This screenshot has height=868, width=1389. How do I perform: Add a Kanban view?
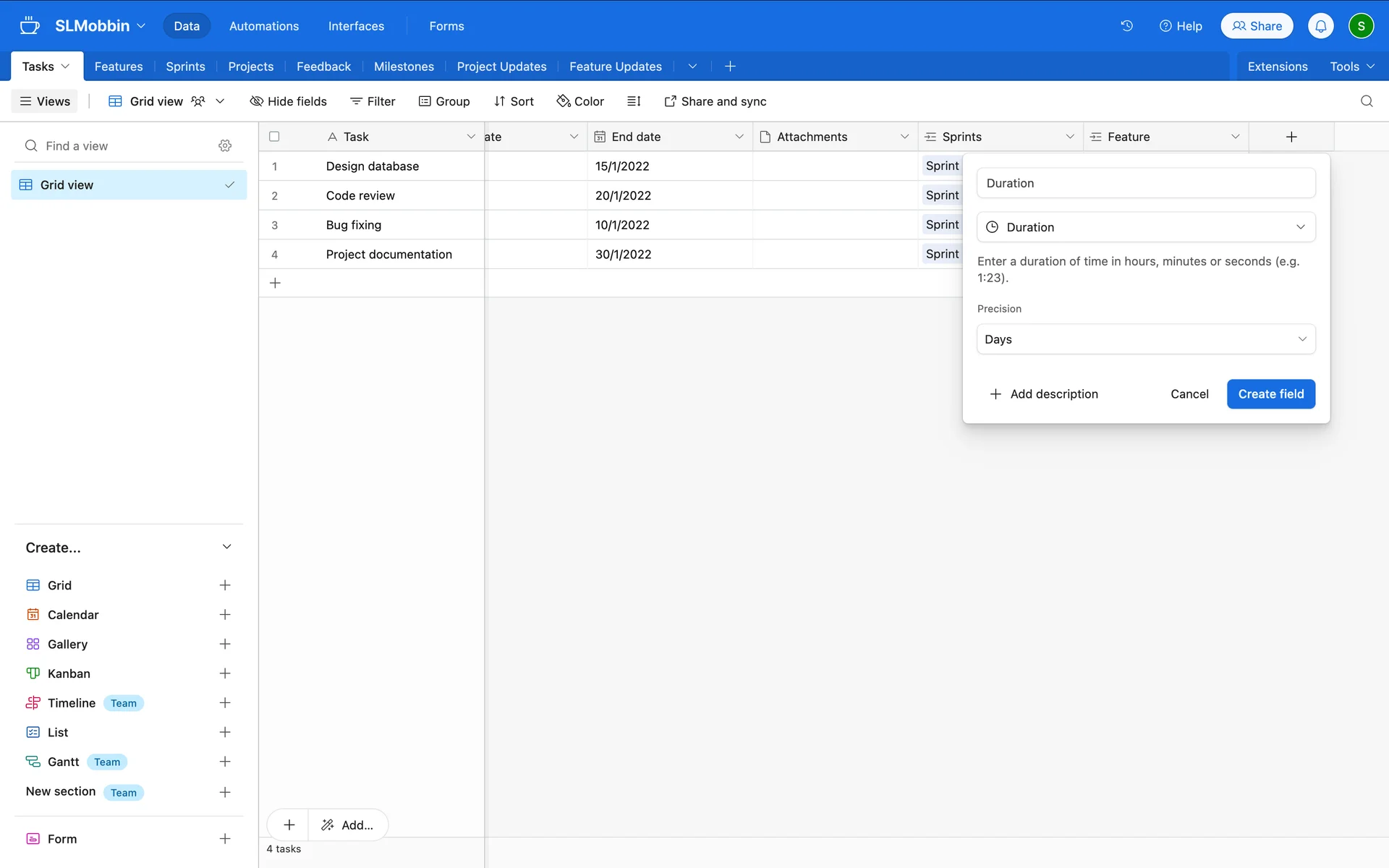225,673
